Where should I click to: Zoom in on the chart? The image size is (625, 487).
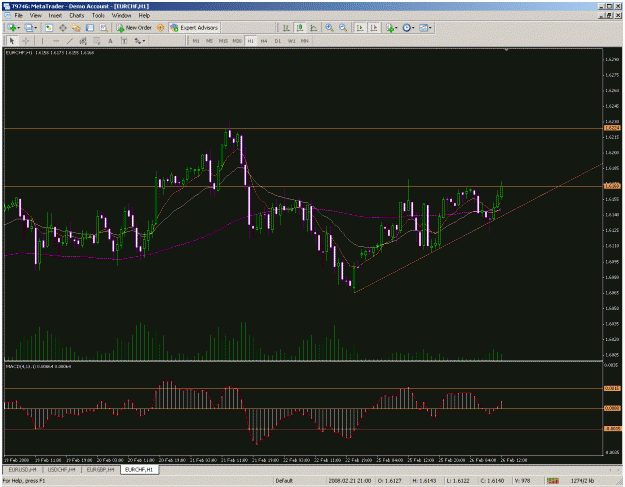(x=329, y=28)
